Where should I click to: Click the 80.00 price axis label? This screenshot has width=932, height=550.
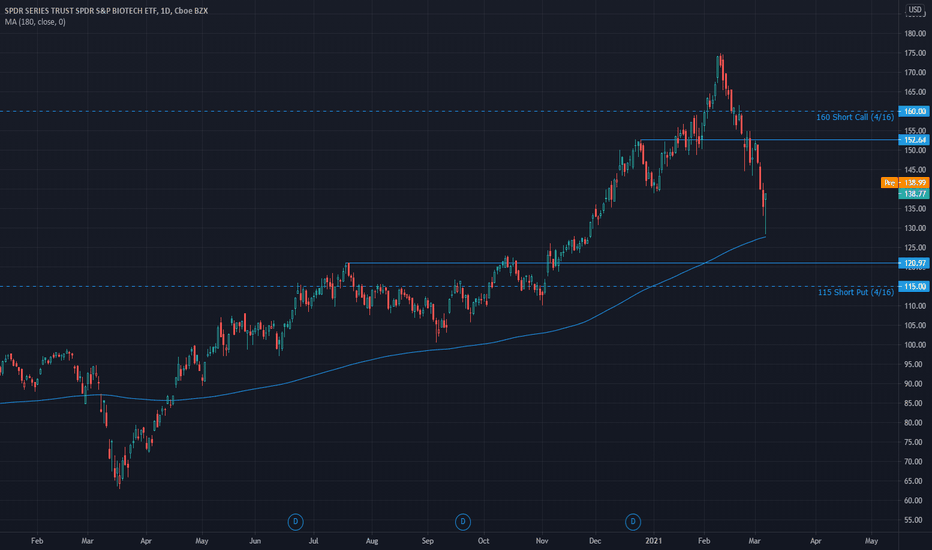[915, 423]
